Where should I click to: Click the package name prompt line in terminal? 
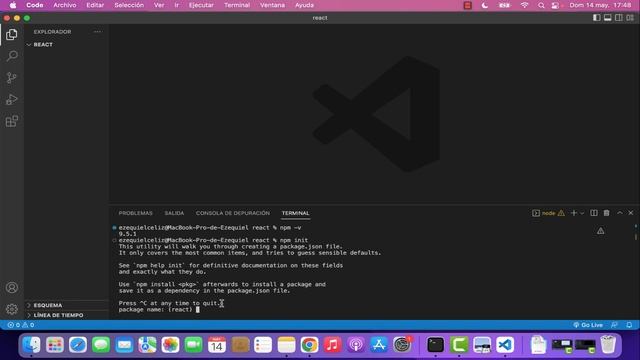click(159, 309)
